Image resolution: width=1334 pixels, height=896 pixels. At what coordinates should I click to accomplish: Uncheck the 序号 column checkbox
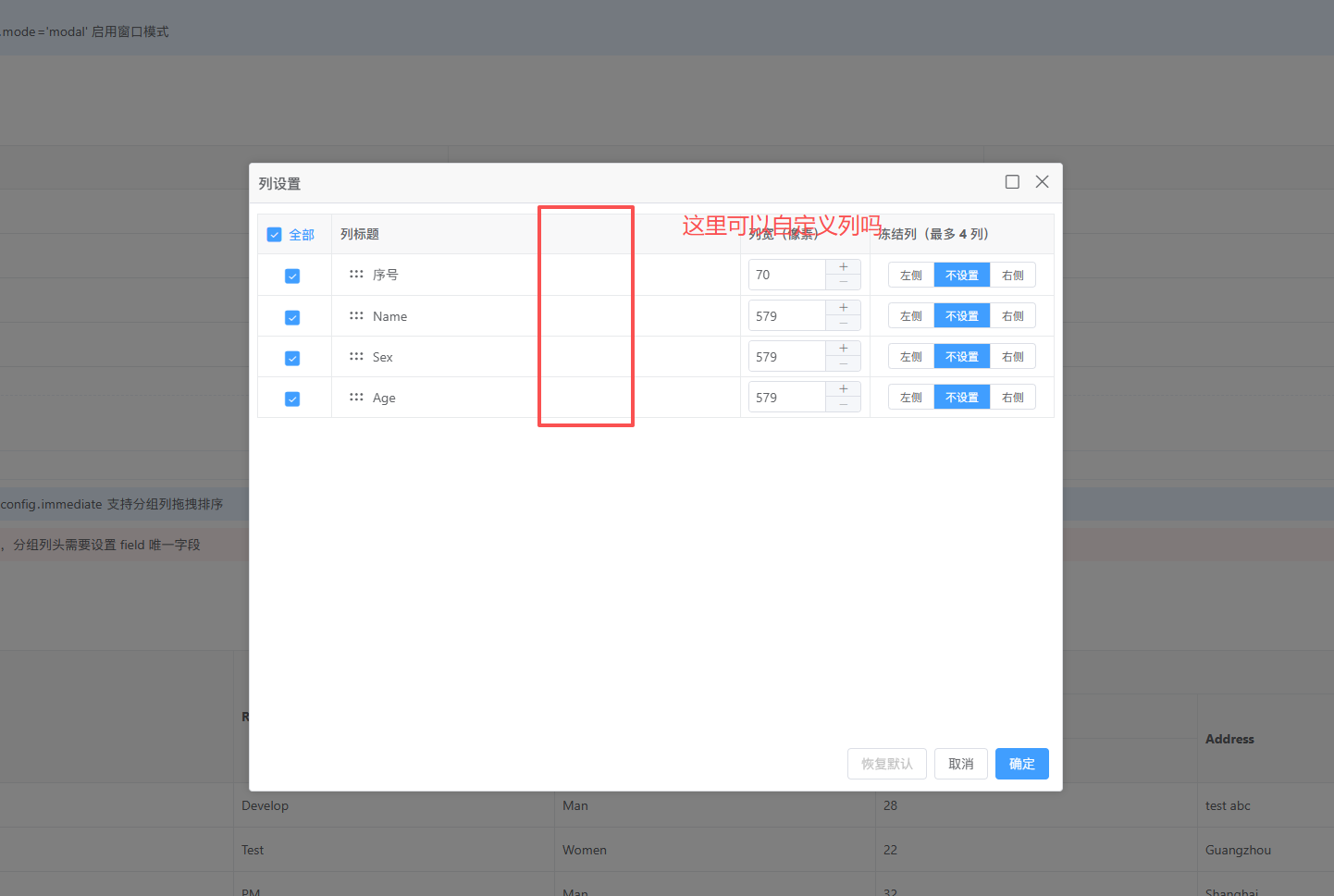click(x=292, y=276)
